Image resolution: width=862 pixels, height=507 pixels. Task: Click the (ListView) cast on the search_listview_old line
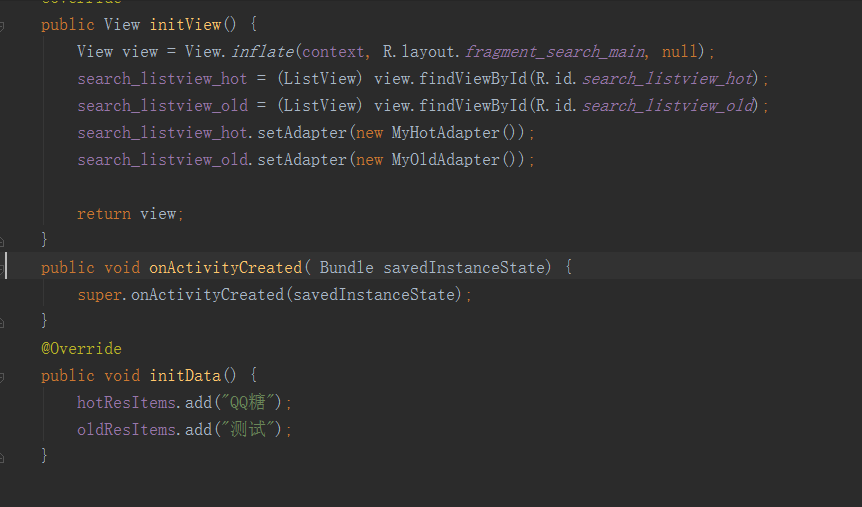tap(320, 106)
